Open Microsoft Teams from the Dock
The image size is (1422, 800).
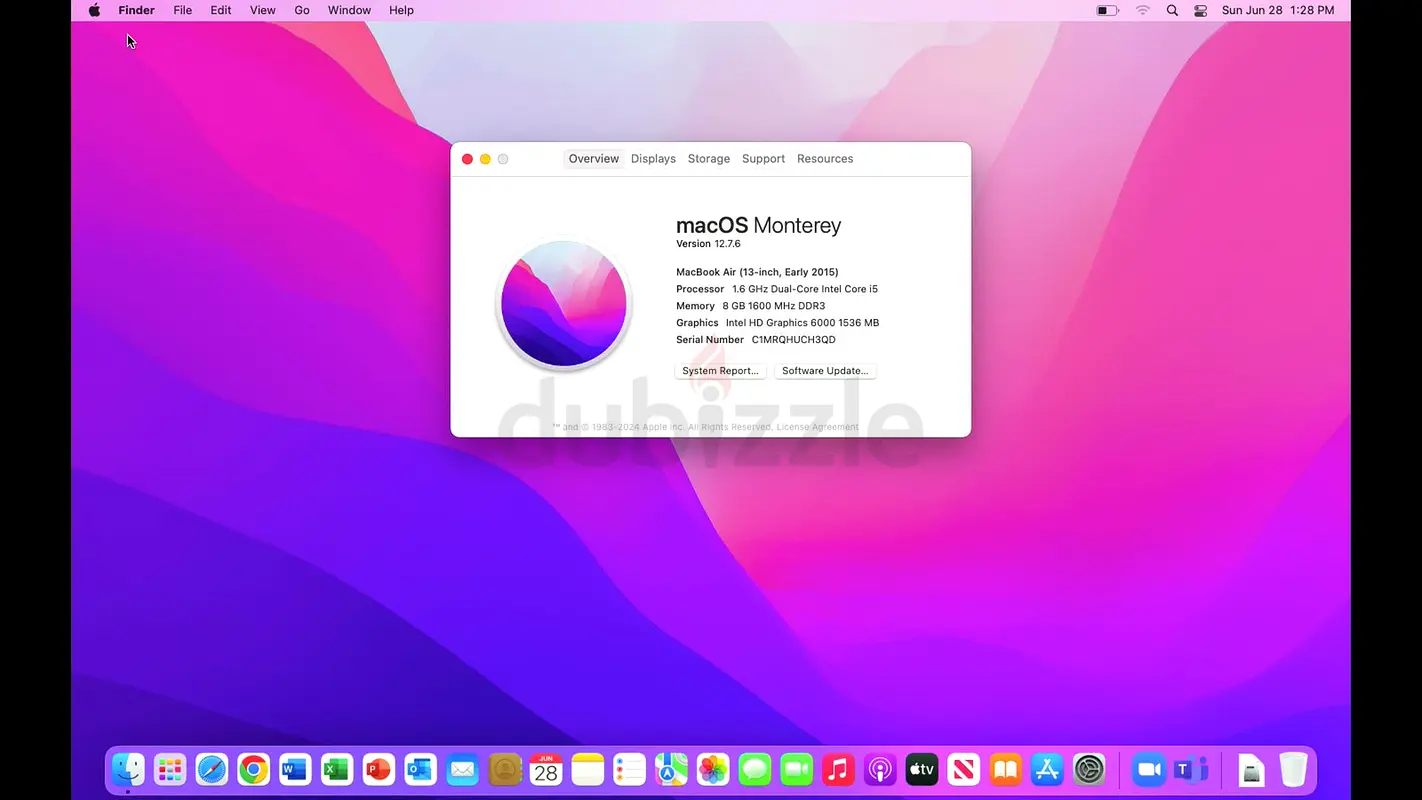coord(1191,769)
